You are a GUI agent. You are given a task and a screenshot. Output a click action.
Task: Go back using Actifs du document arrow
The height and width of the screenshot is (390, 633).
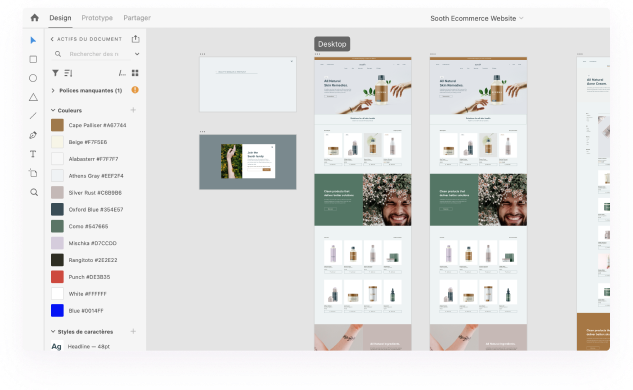coord(52,39)
